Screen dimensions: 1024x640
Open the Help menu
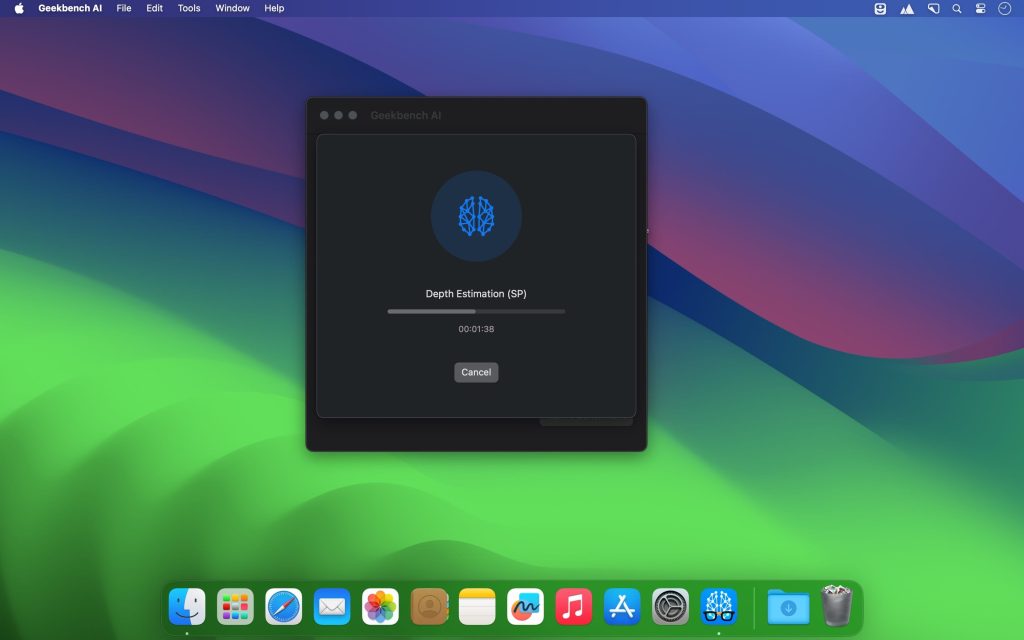[x=273, y=8]
